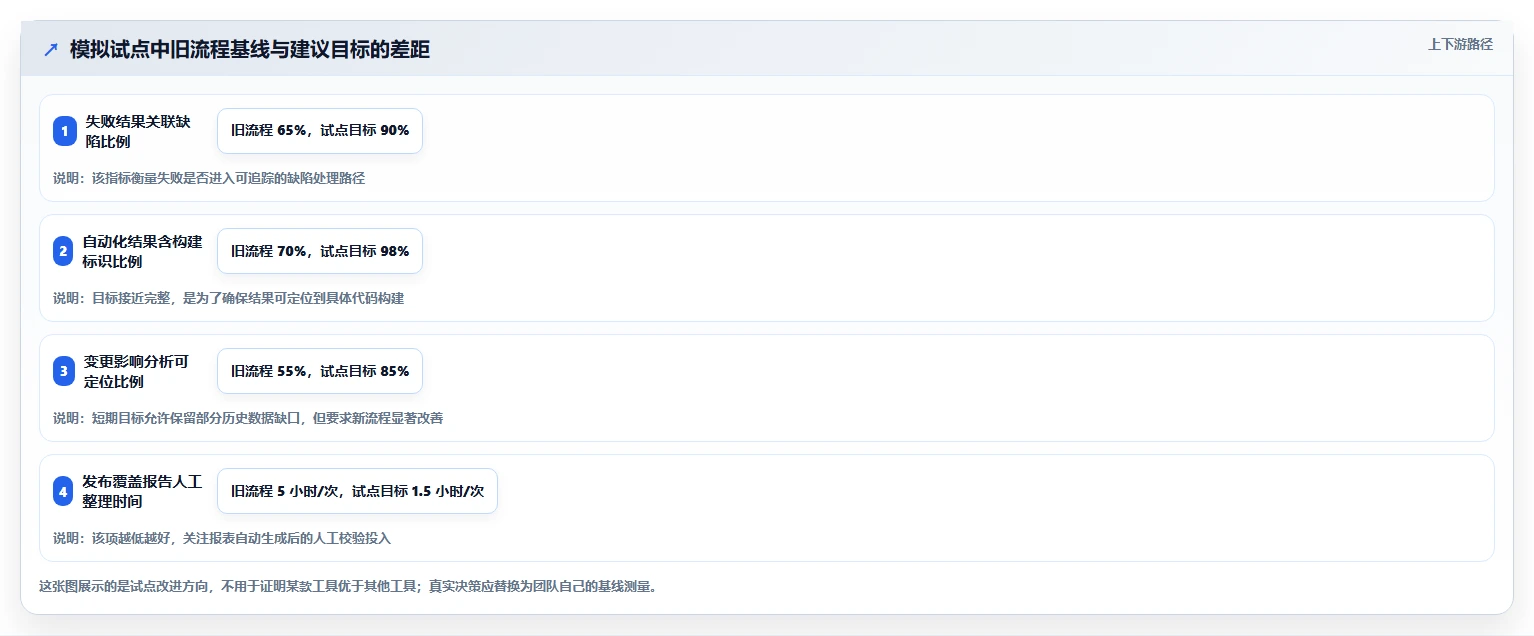This screenshot has height=636, width=1534.
Task: Select the 自动化结果含构建标识比例 label
Action: (143, 251)
